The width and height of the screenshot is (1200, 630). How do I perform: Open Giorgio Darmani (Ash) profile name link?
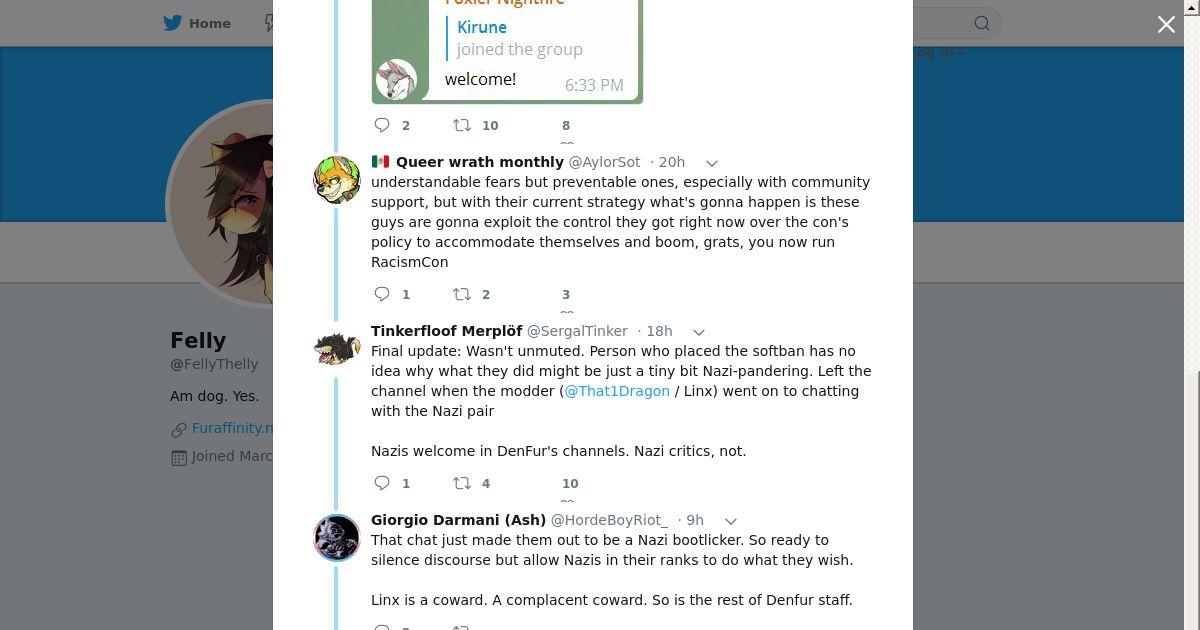pyautogui.click(x=458, y=520)
